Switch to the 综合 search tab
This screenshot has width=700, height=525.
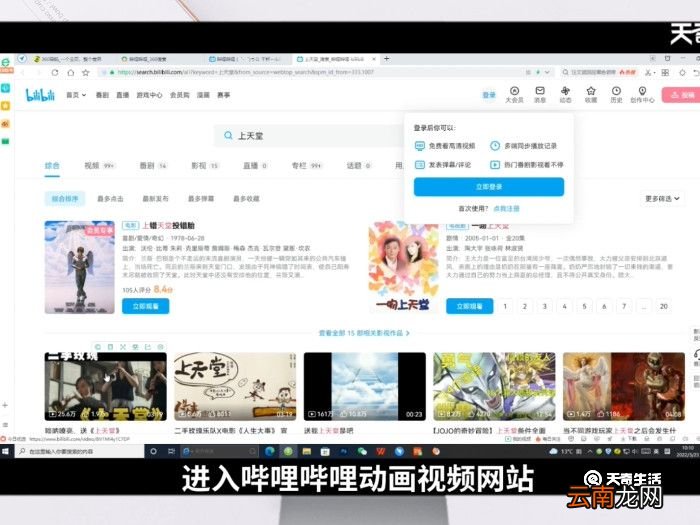coord(52,166)
